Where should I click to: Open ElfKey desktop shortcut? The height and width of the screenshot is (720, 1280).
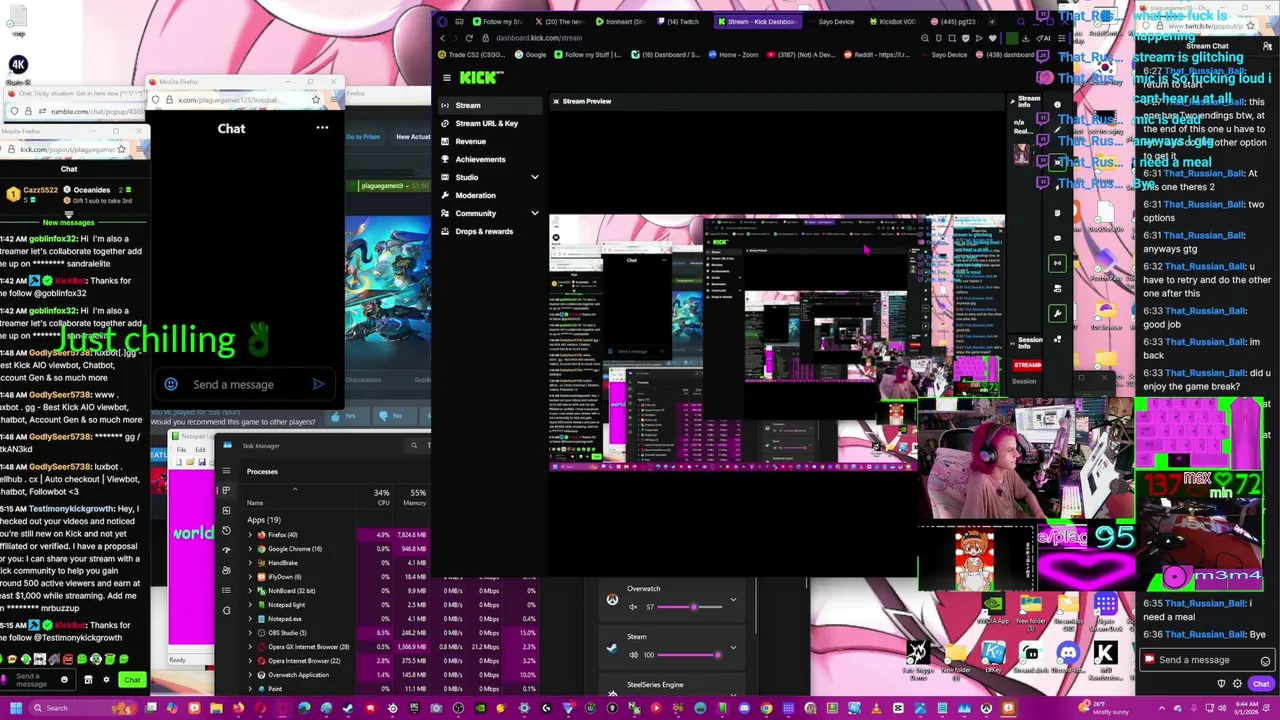[x=993, y=655]
